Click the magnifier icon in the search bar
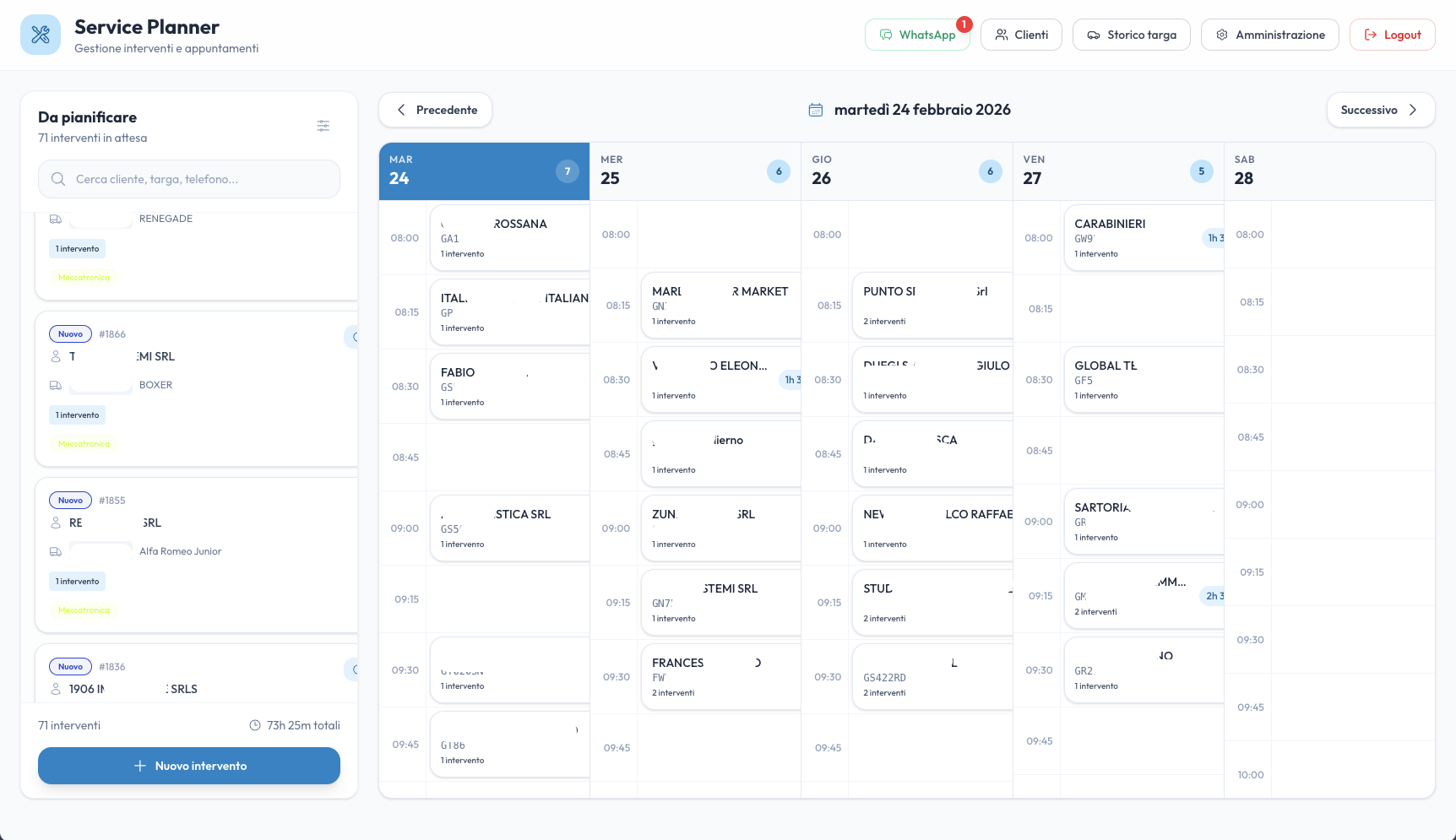Screen dimensions: 1456x840 point(57,179)
